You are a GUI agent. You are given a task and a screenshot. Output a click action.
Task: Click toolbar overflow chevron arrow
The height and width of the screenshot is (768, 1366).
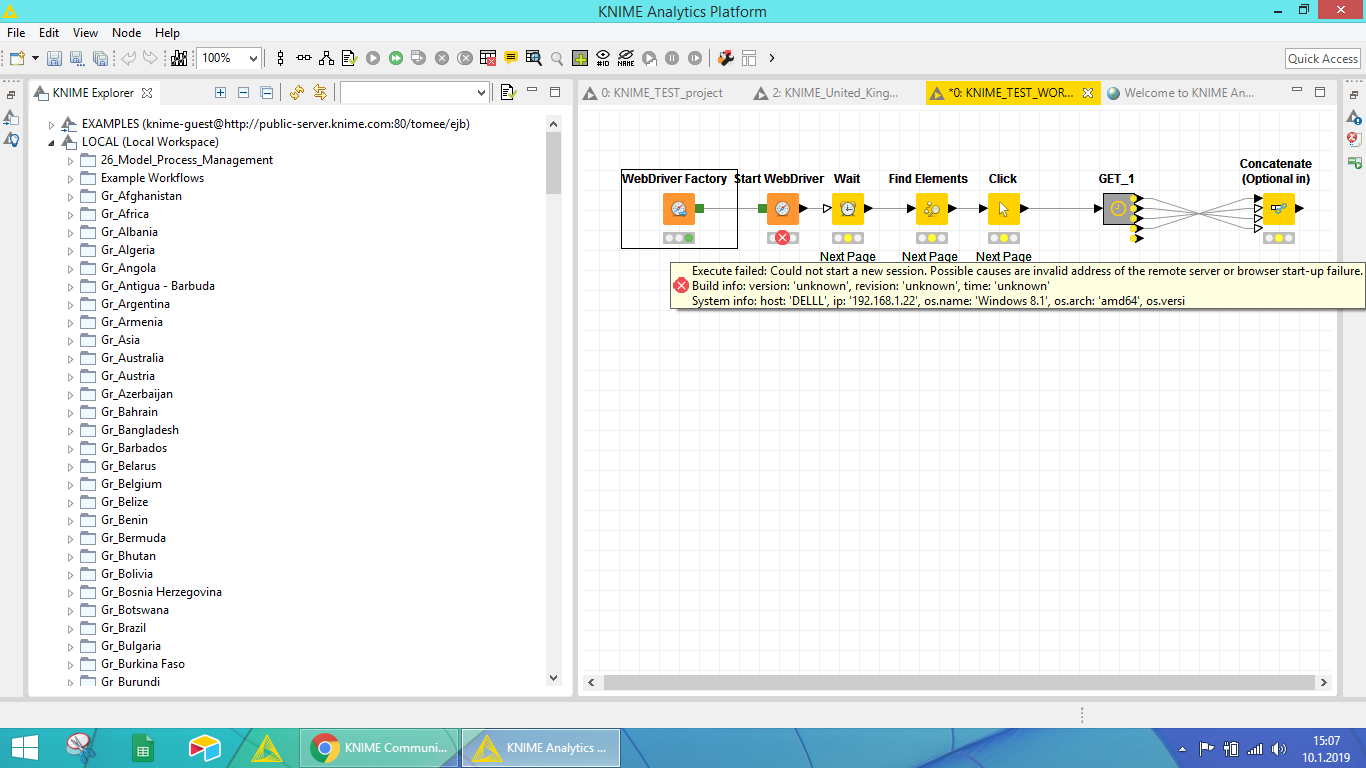point(772,58)
